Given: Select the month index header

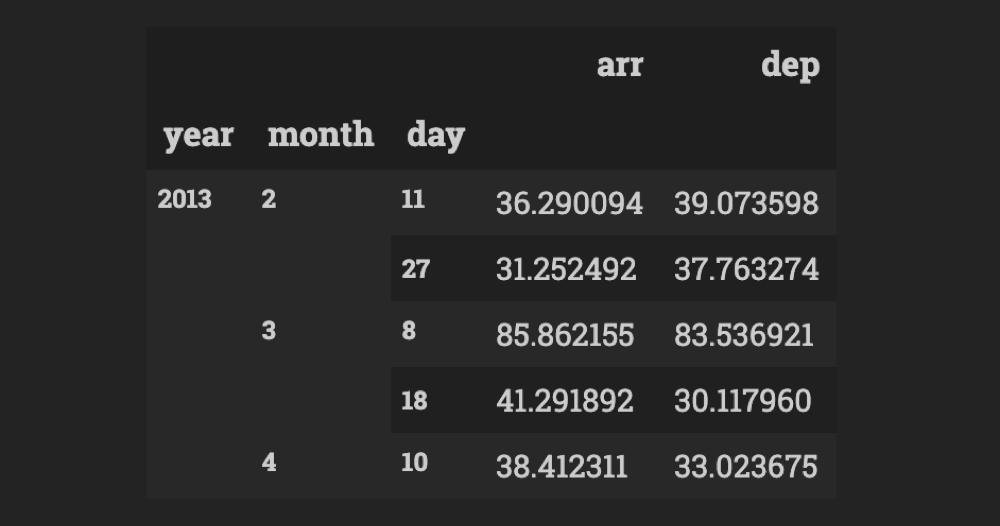Looking at the screenshot, I should [x=321, y=134].
